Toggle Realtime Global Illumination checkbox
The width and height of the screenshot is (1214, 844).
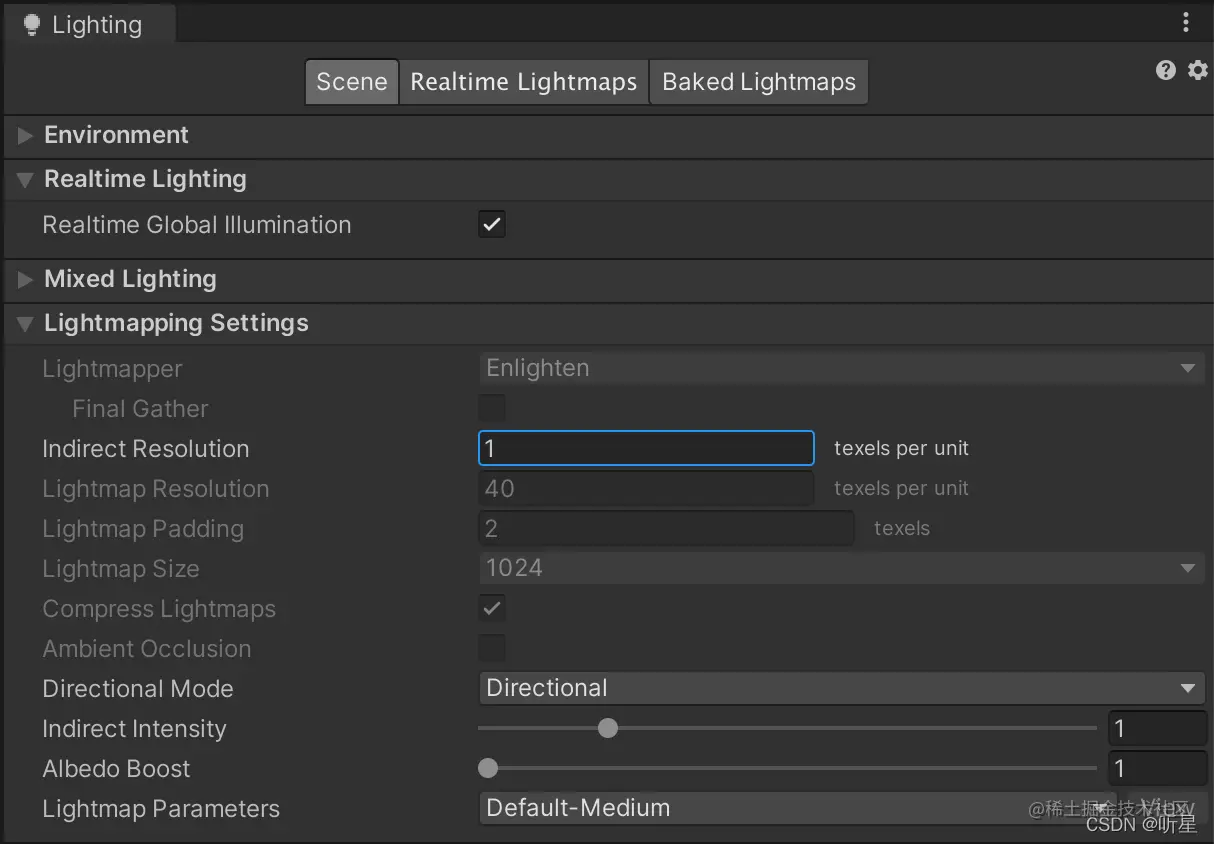(491, 224)
